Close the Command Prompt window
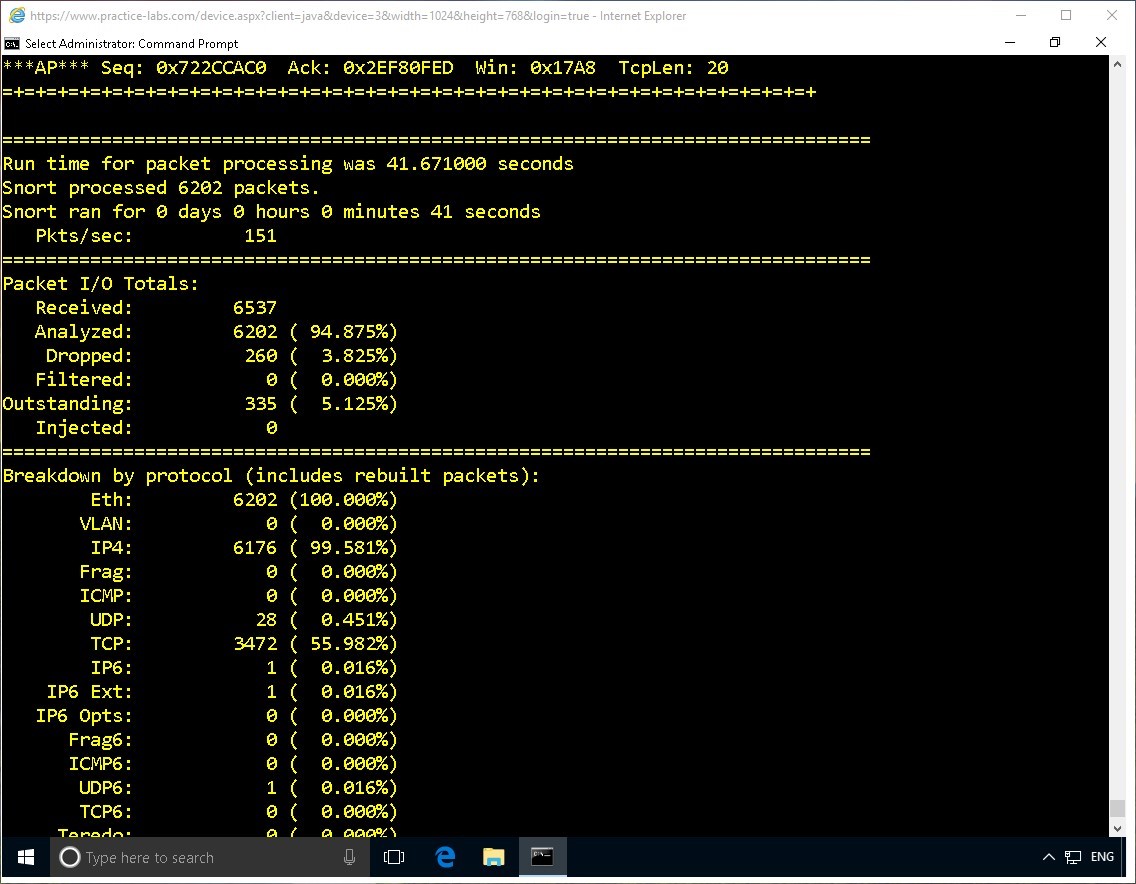1136x884 pixels. pyautogui.click(x=1101, y=42)
